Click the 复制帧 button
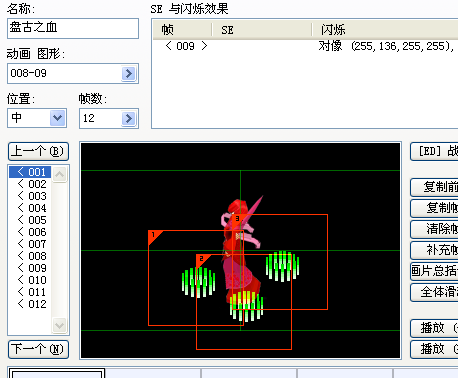The image size is (458, 378). 435,208
